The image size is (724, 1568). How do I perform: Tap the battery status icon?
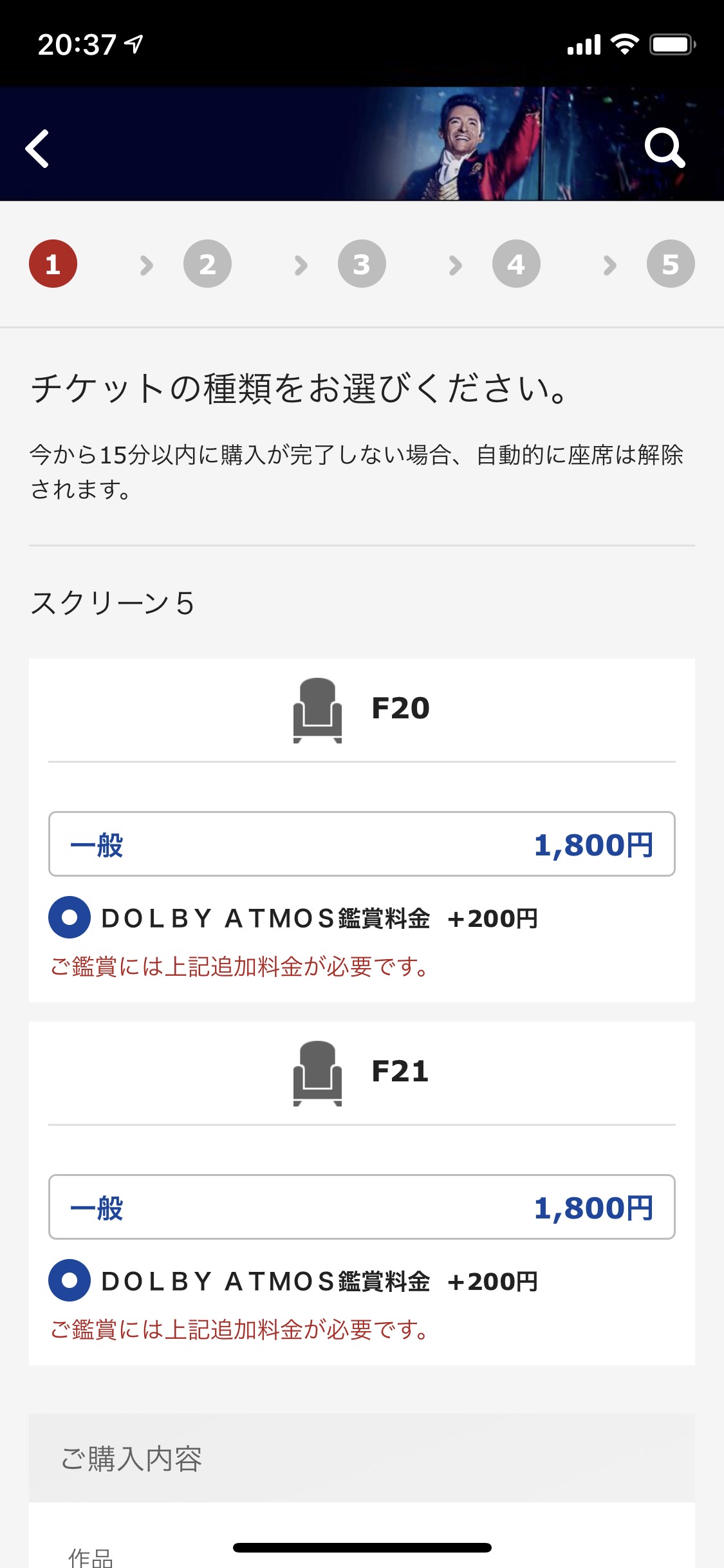672,44
